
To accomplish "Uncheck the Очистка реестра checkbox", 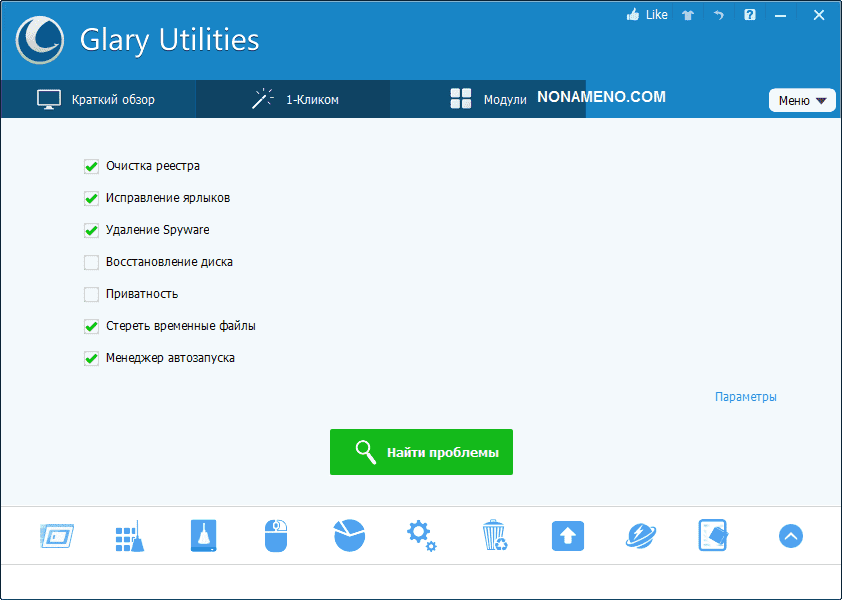I will pyautogui.click(x=91, y=166).
